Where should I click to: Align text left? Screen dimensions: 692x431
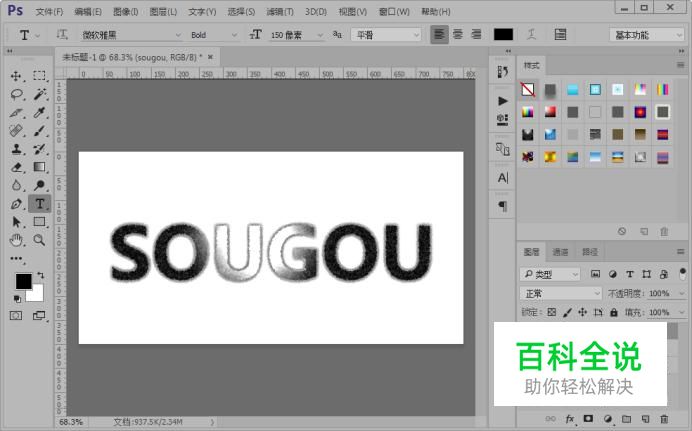click(439, 34)
